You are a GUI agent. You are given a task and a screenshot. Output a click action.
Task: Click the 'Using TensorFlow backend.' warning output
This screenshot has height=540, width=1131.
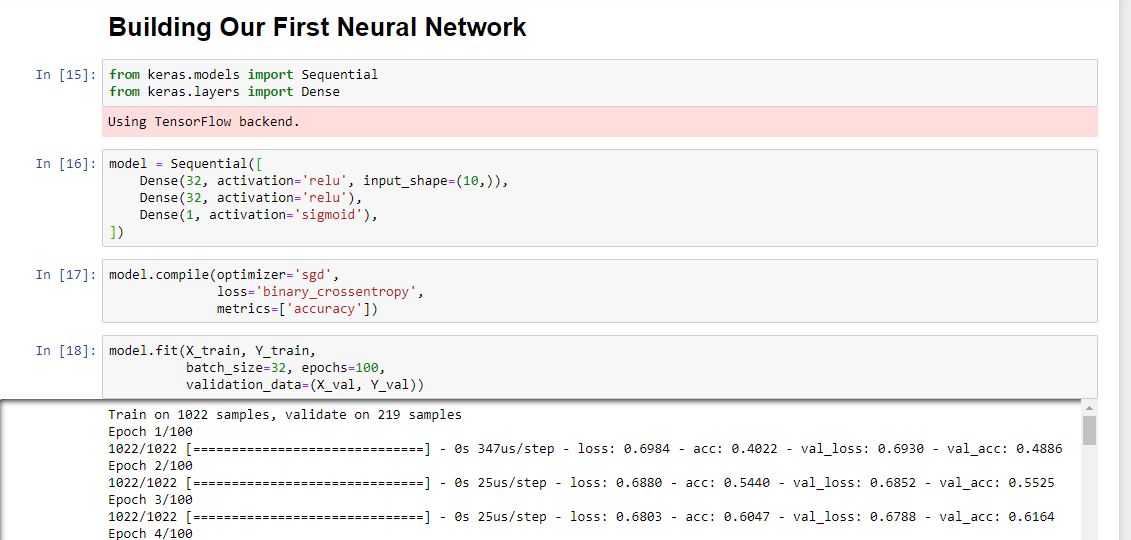(204, 122)
